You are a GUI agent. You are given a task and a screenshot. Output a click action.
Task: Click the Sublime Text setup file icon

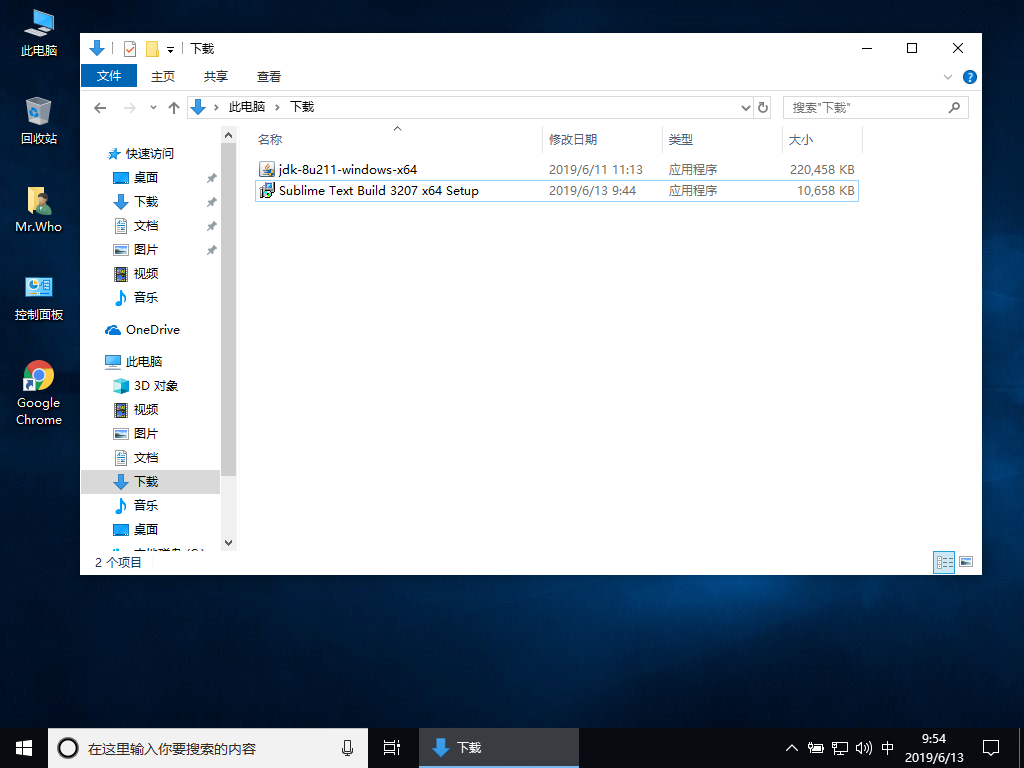(266, 191)
